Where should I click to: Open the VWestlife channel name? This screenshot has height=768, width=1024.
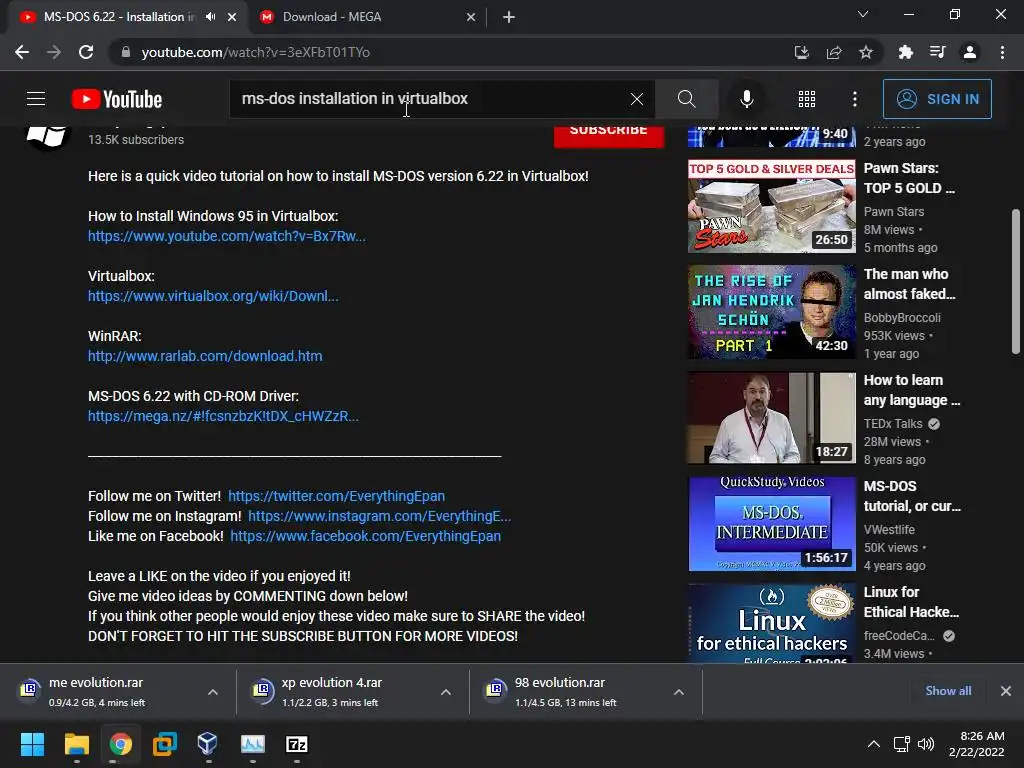[889, 530]
